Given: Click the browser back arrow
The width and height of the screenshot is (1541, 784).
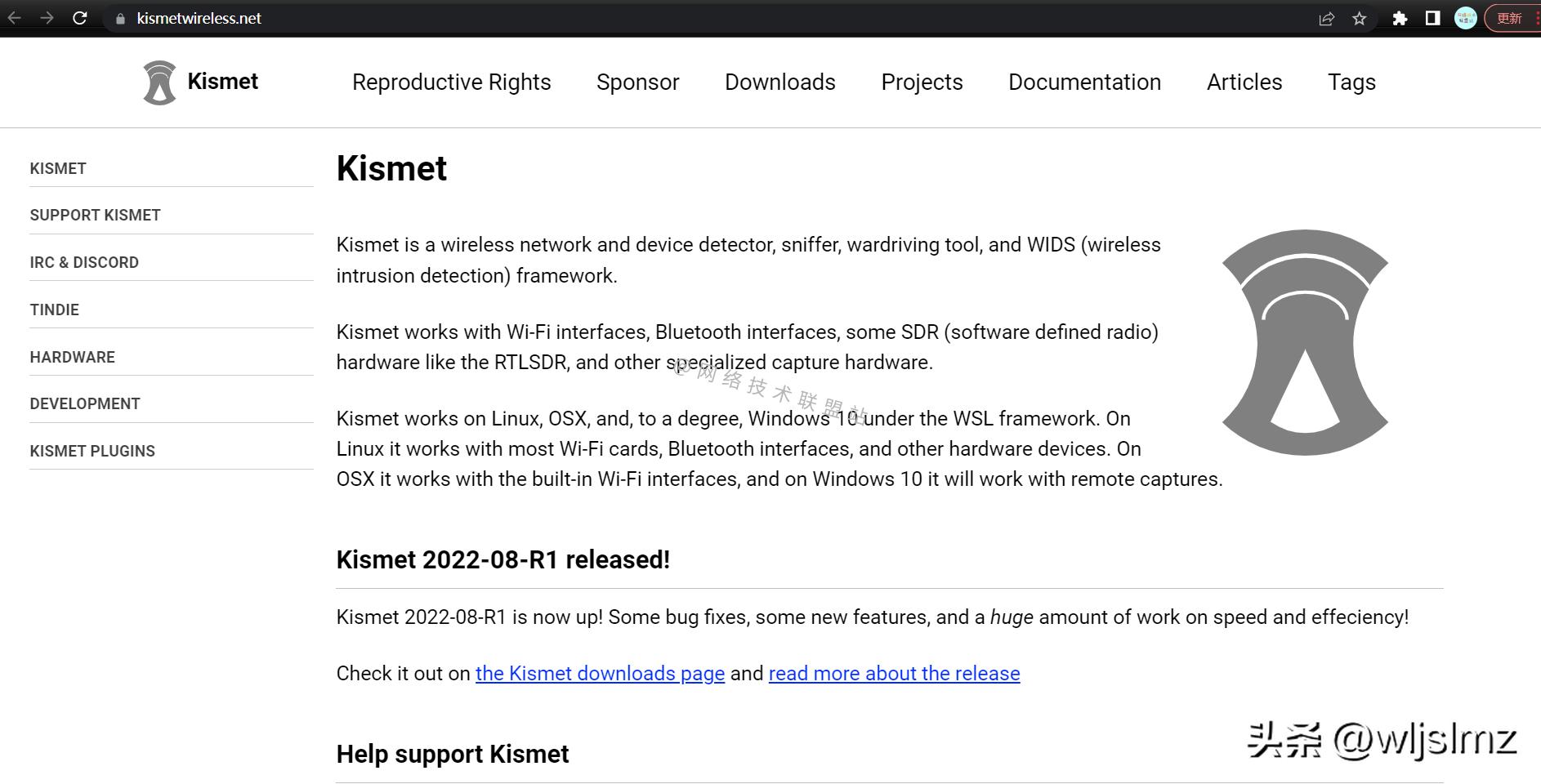Looking at the screenshot, I should click(x=15, y=18).
